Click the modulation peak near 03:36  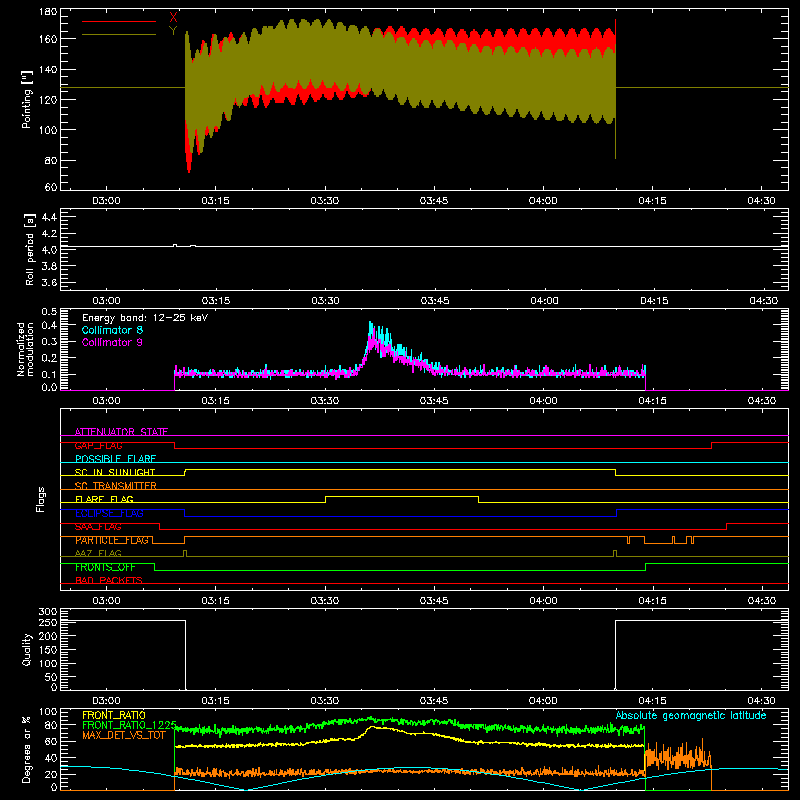point(372,332)
